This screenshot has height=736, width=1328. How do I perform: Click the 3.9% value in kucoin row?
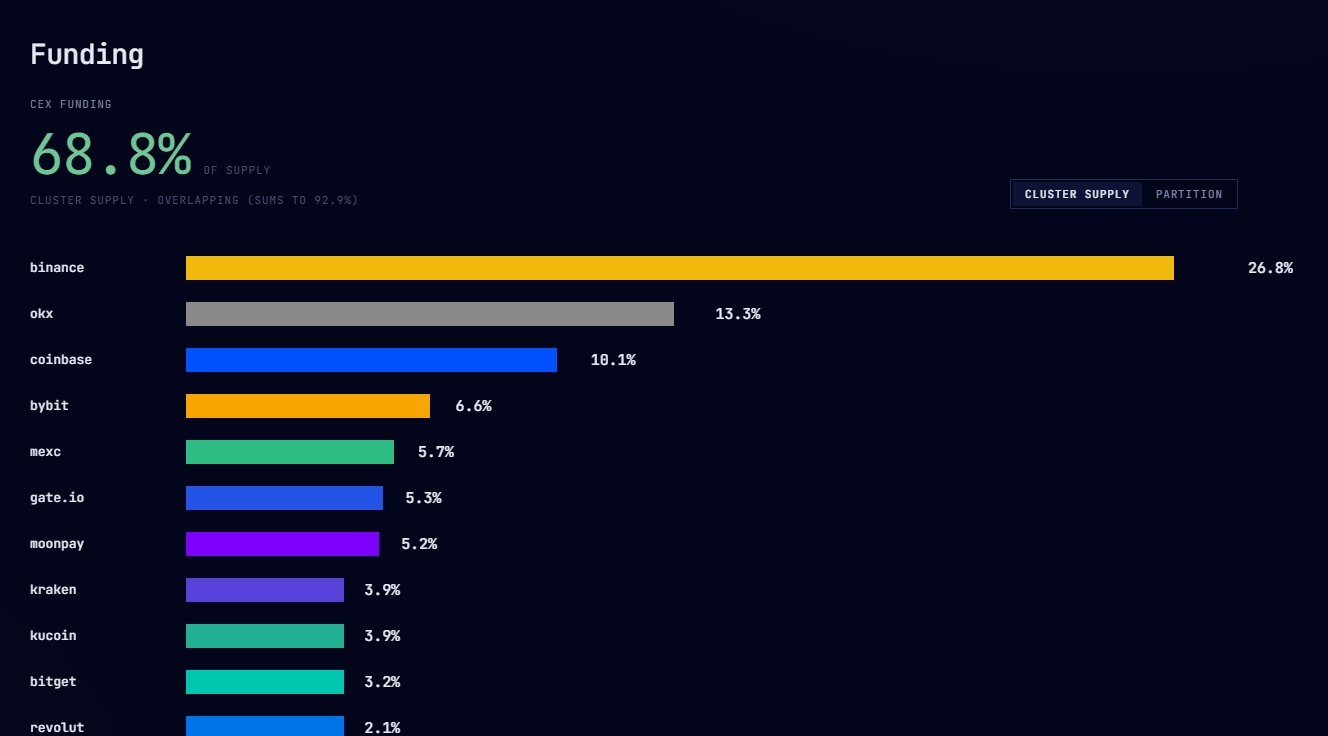(x=382, y=636)
